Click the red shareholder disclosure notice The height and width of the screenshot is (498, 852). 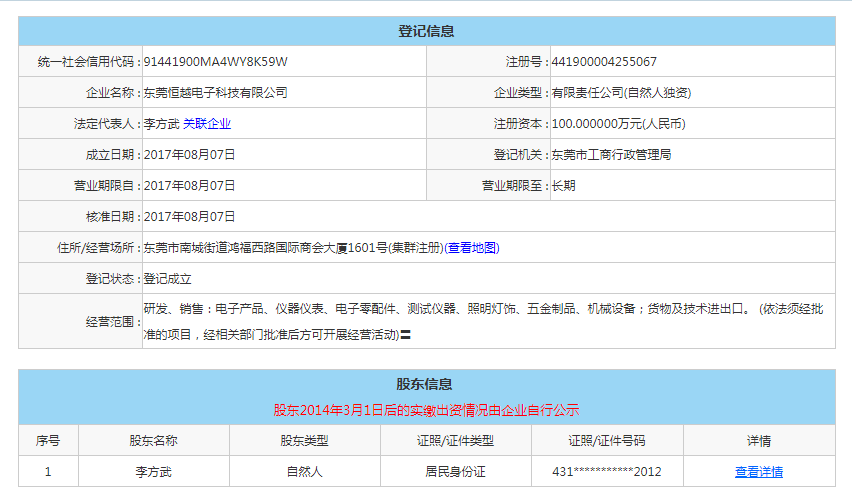click(x=426, y=410)
